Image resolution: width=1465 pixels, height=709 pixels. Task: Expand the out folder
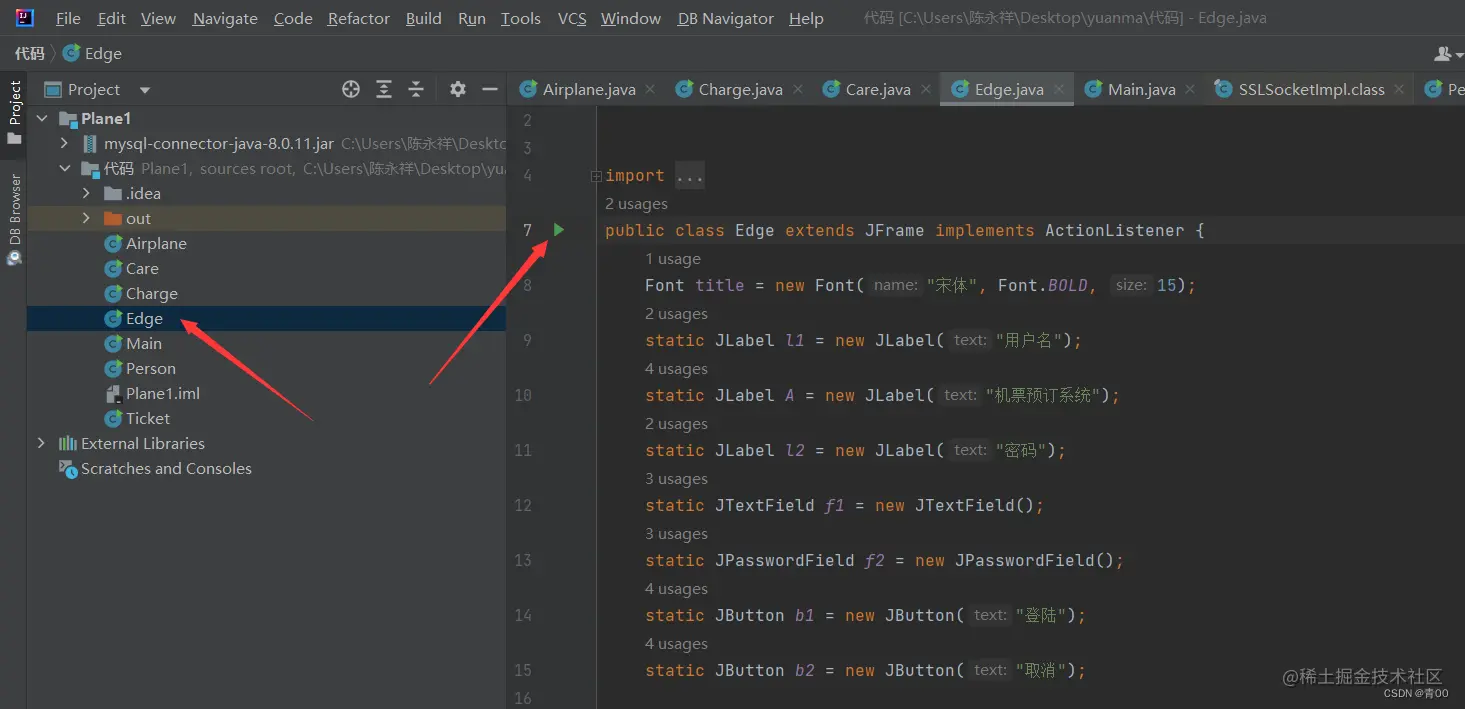pyautogui.click(x=87, y=218)
